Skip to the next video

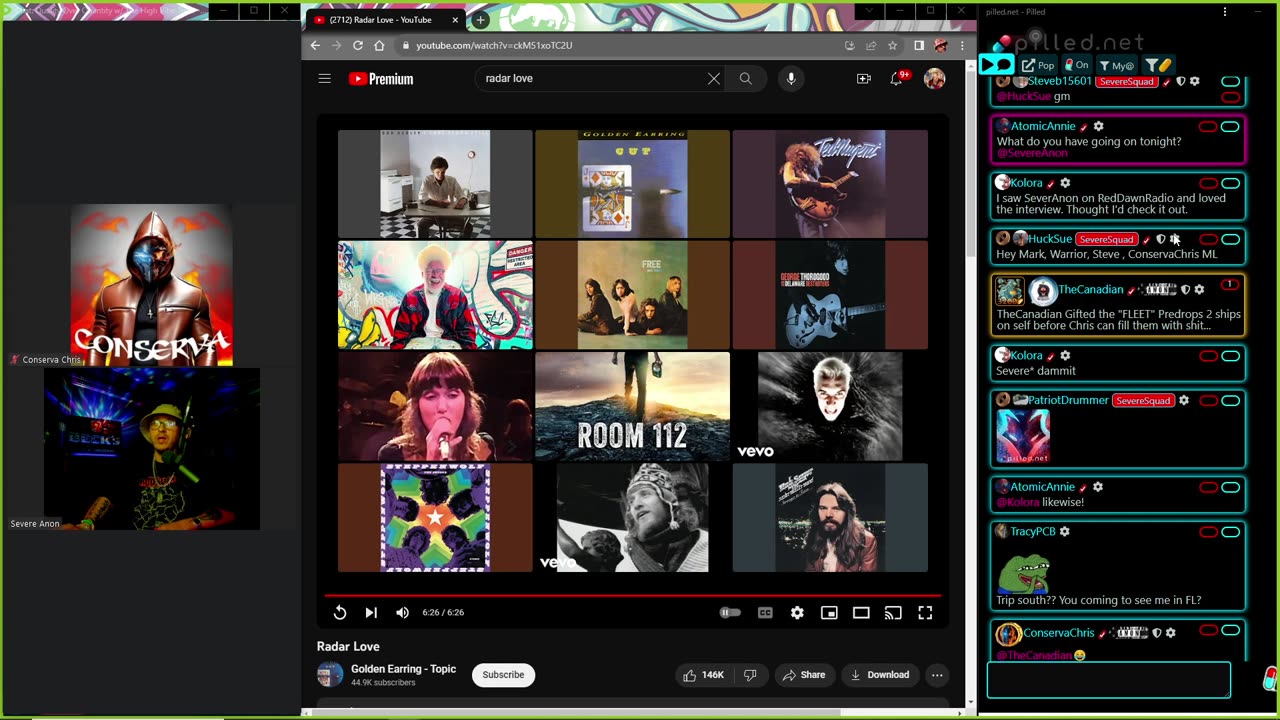point(371,613)
